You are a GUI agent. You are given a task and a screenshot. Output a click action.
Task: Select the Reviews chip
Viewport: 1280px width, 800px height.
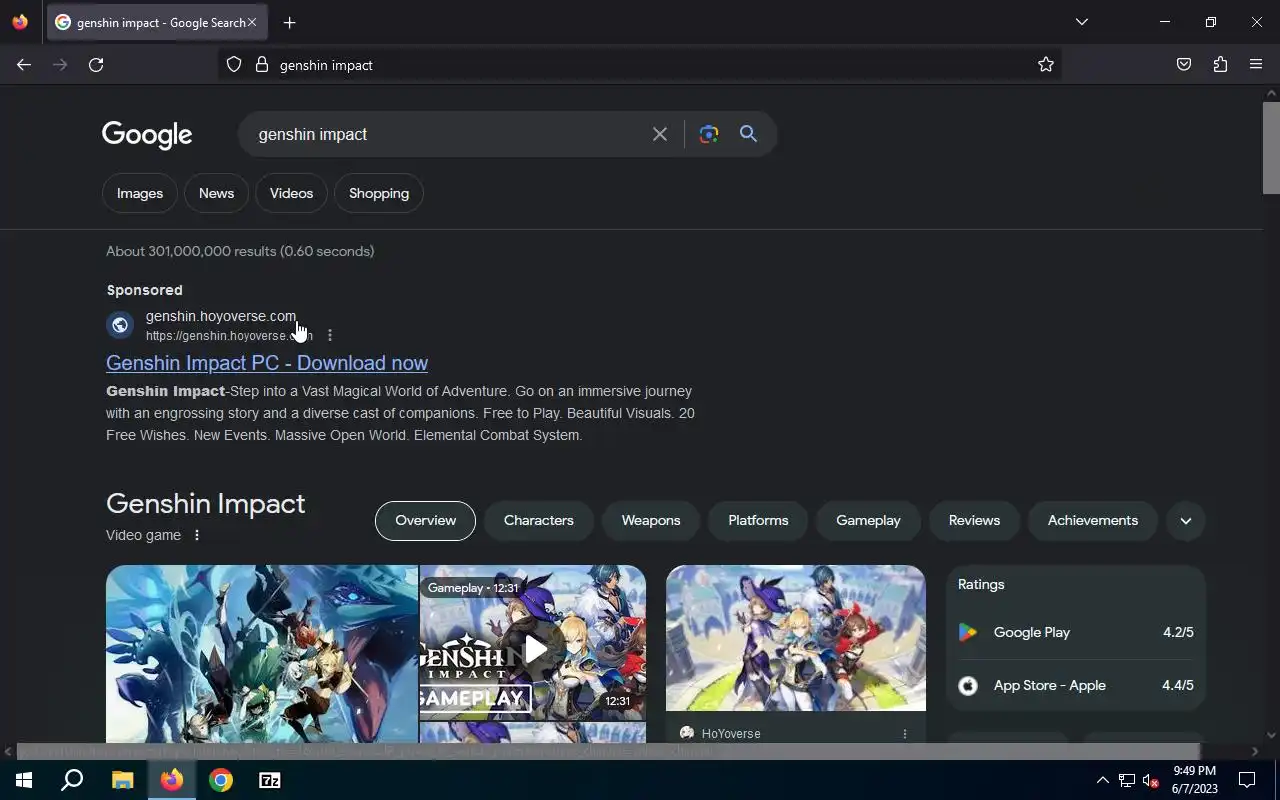974,520
